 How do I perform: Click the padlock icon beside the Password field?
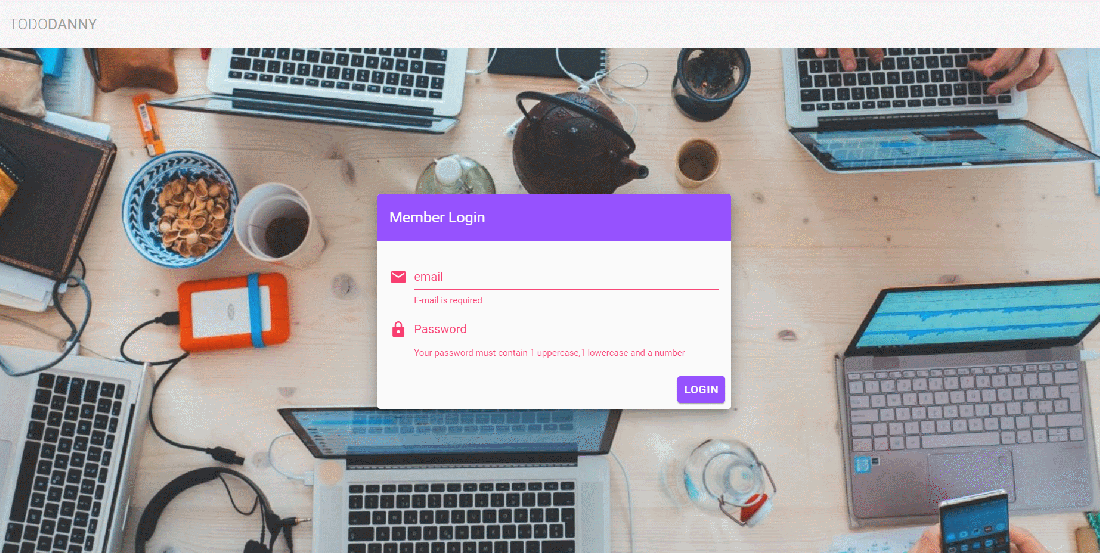[398, 328]
